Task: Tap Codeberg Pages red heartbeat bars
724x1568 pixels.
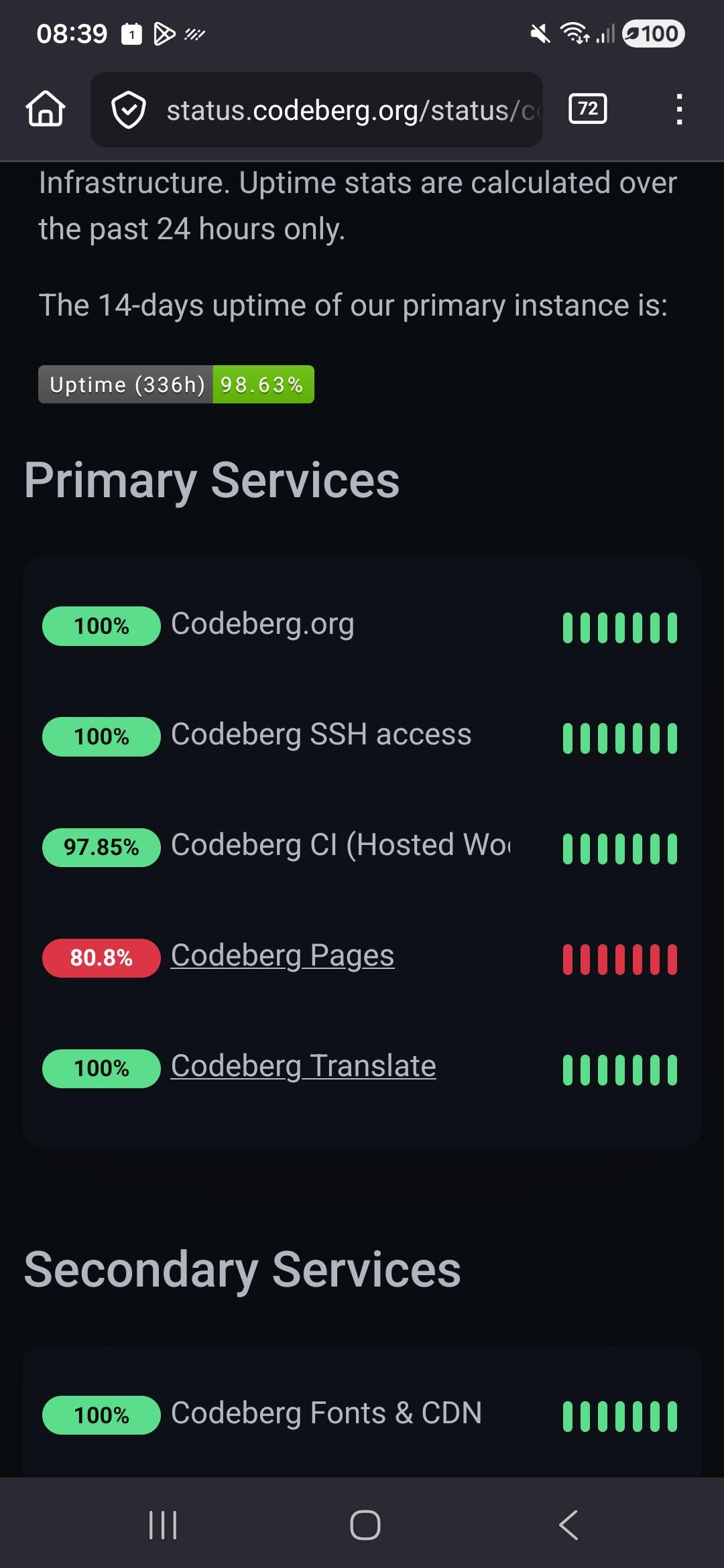Action: pos(619,959)
